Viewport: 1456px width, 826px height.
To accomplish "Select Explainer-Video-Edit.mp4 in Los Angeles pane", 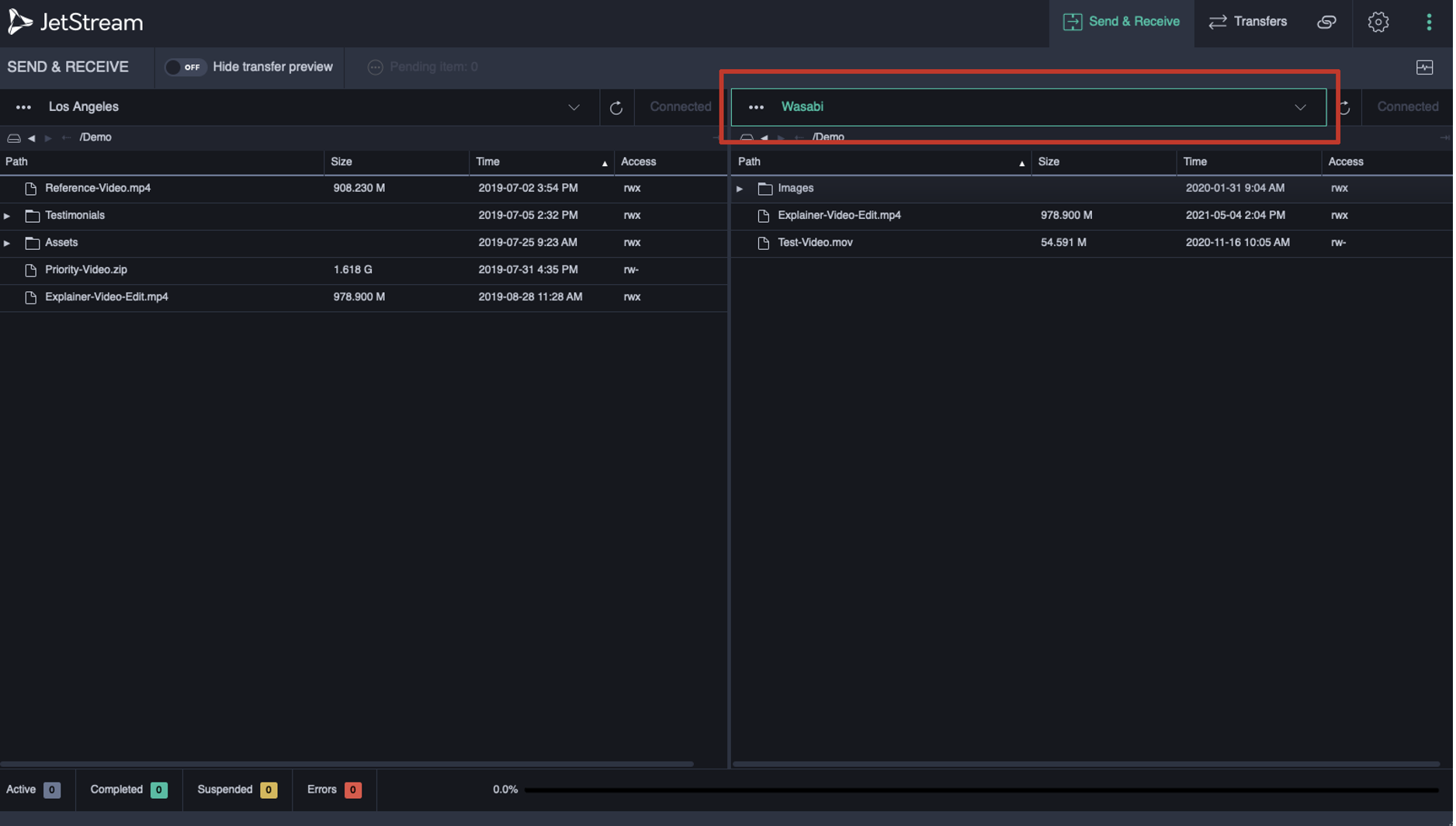I will point(364,297).
